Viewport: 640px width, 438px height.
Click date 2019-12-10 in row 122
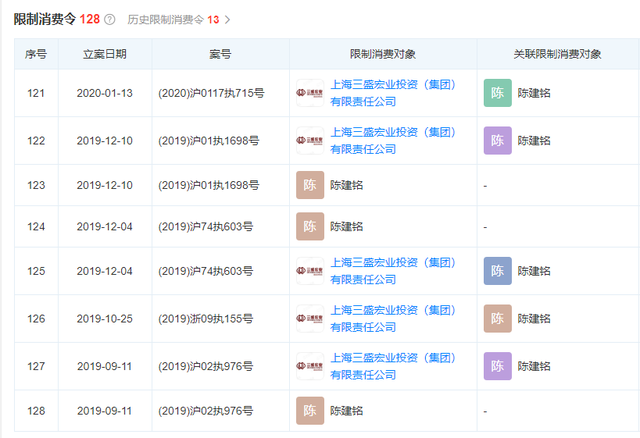(x=104, y=141)
